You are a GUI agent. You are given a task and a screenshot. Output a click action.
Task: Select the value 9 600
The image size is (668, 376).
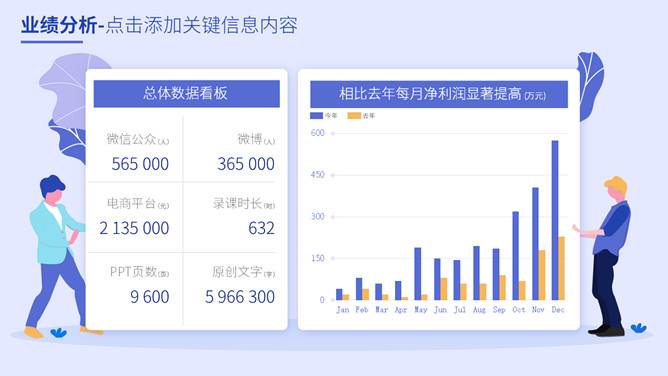pos(150,297)
